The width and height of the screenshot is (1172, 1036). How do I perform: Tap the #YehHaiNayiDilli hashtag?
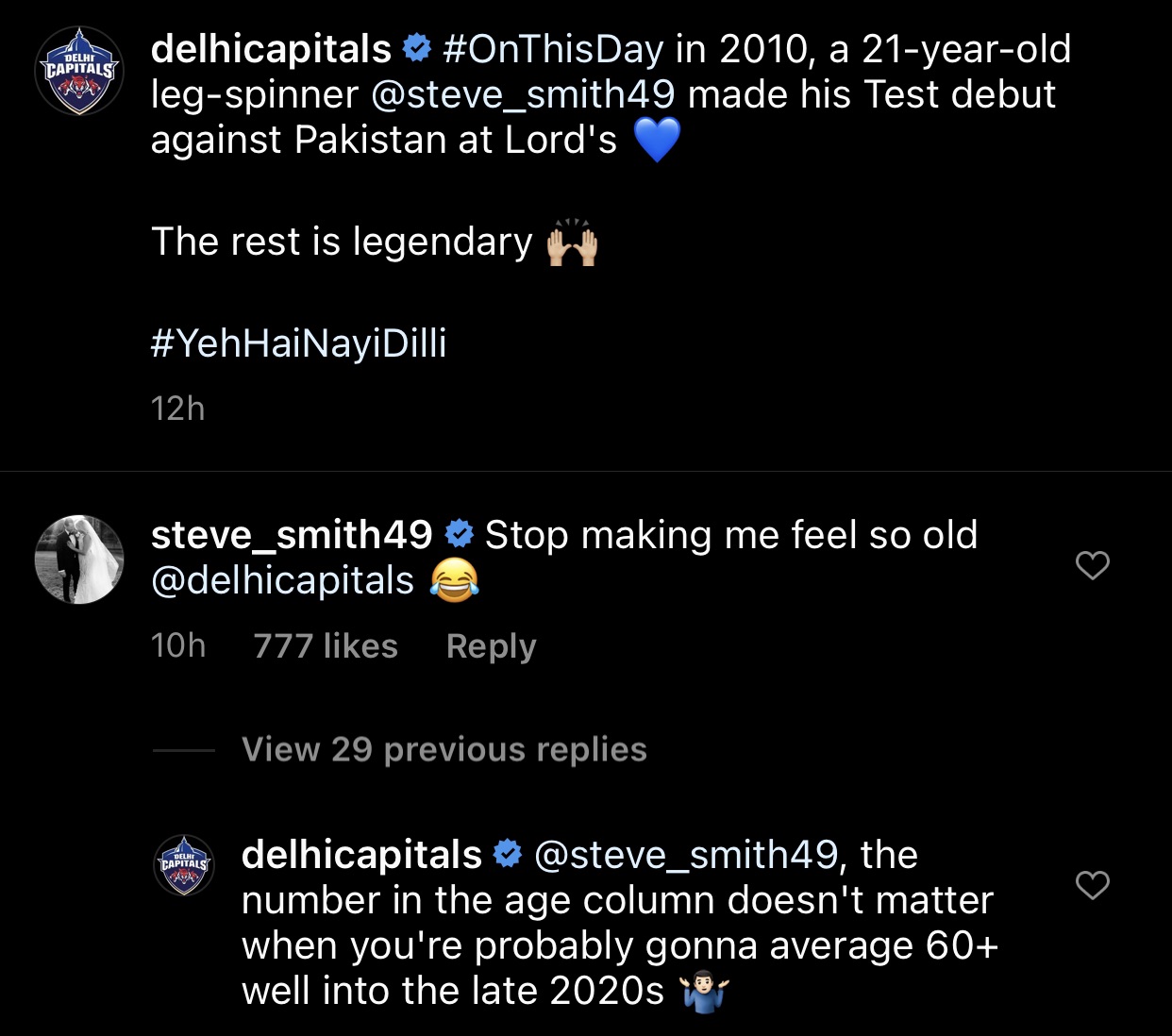coord(298,343)
